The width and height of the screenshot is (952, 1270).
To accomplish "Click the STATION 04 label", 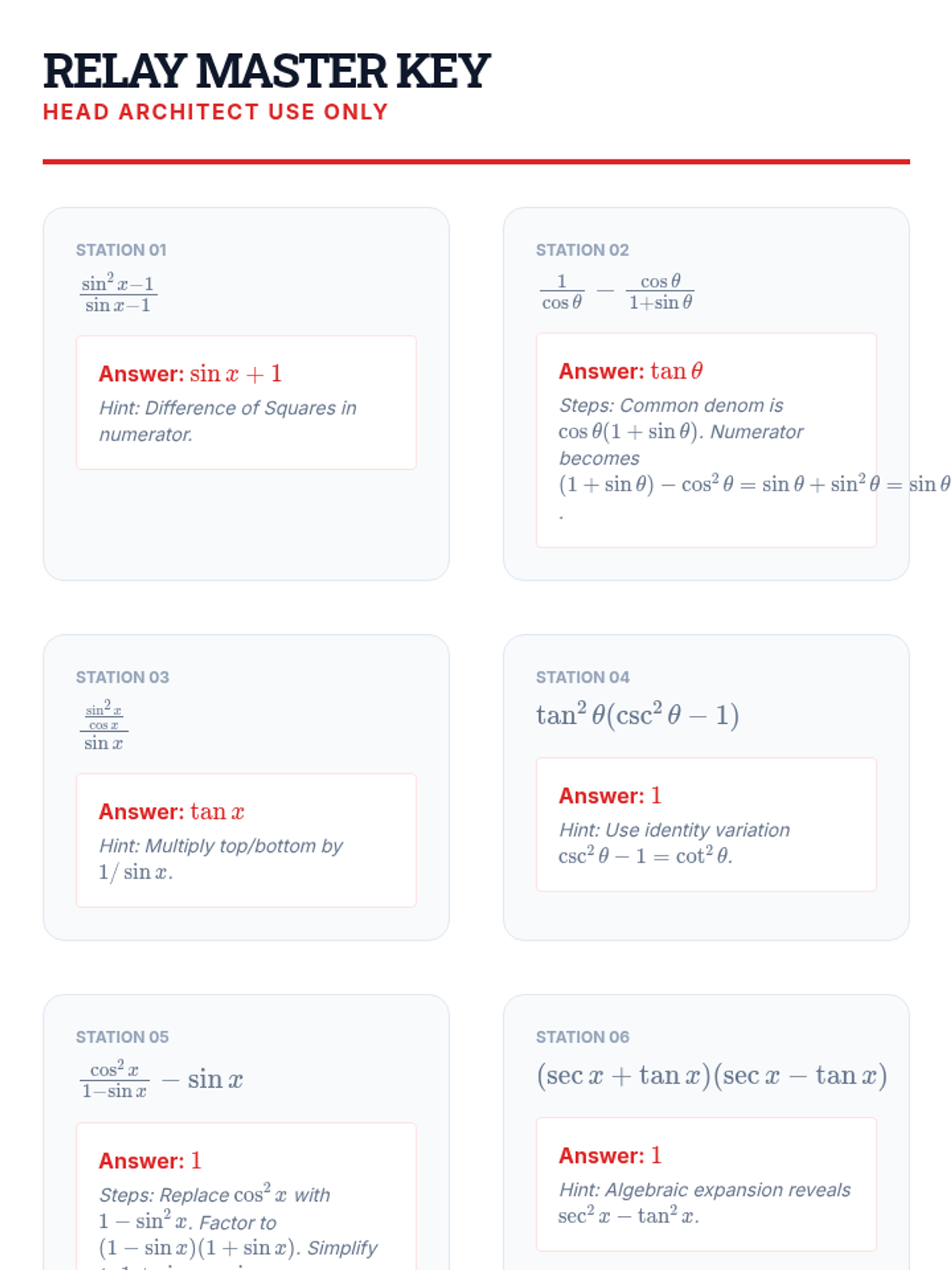I will click(x=582, y=677).
